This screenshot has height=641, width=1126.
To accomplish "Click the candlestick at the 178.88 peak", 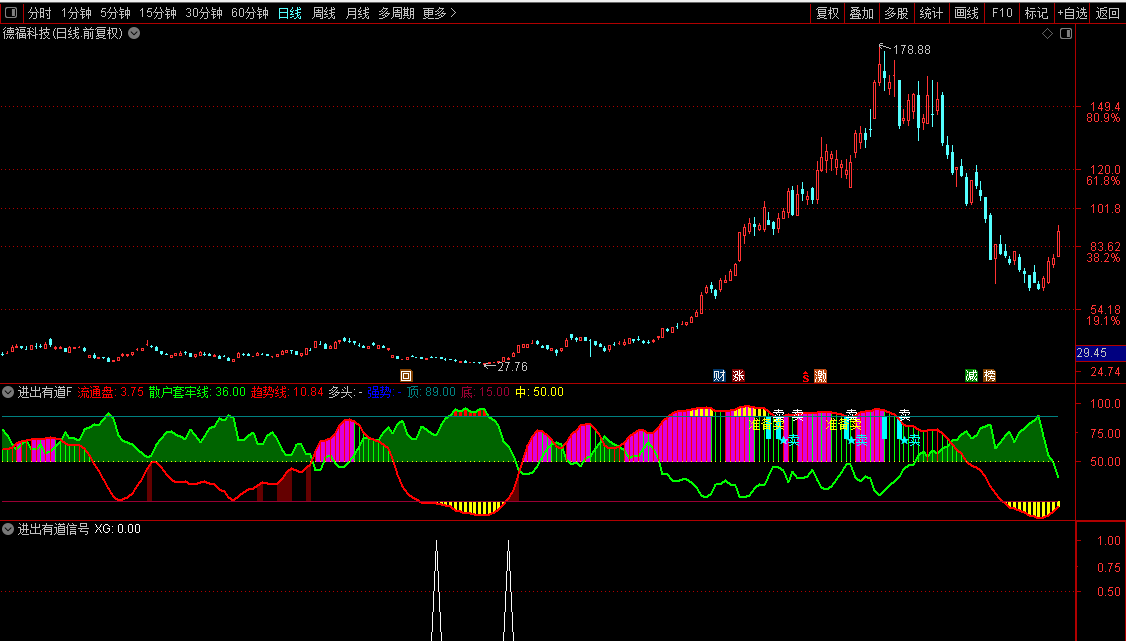I will point(880,66).
